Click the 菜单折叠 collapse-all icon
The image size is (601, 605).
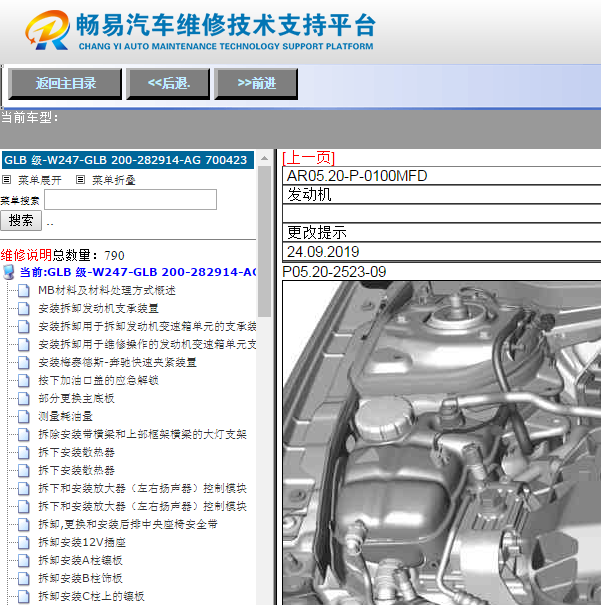80,180
